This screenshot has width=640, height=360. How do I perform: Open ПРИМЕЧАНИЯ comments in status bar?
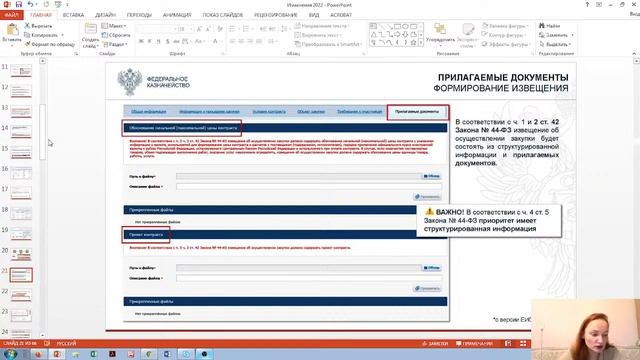(474, 344)
